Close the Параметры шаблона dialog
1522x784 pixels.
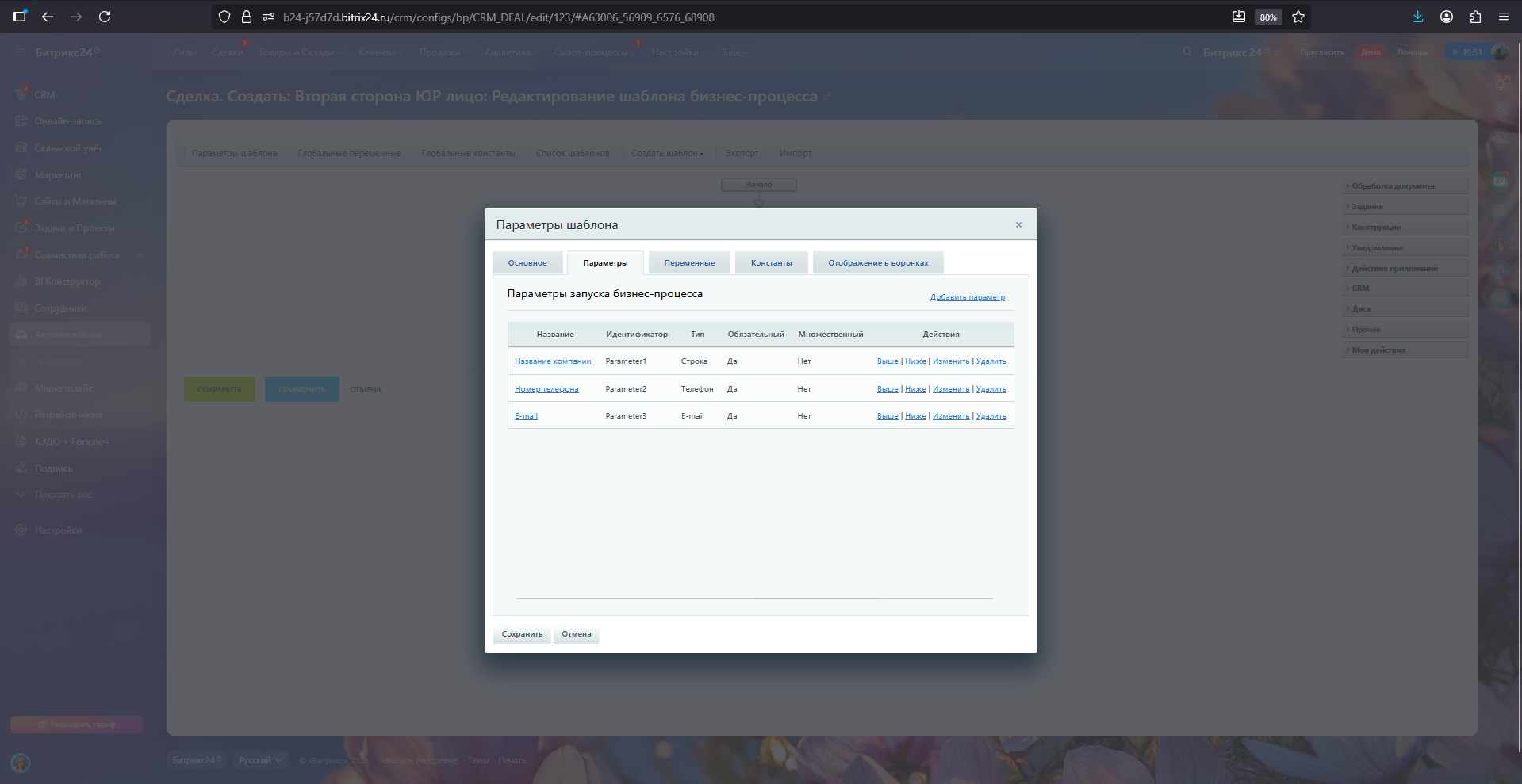(1018, 225)
